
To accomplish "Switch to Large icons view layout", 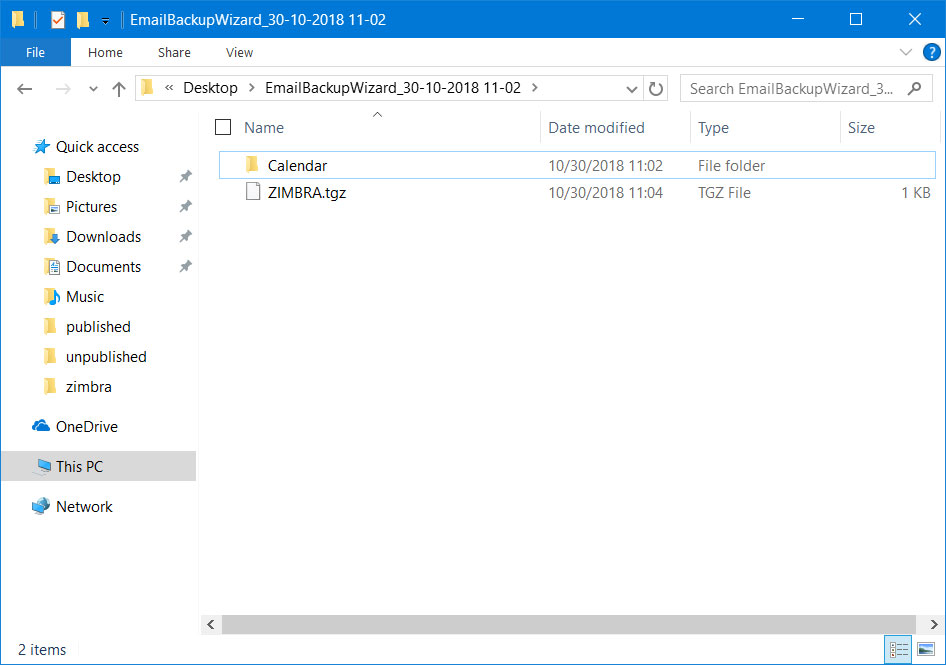I will click(925, 650).
